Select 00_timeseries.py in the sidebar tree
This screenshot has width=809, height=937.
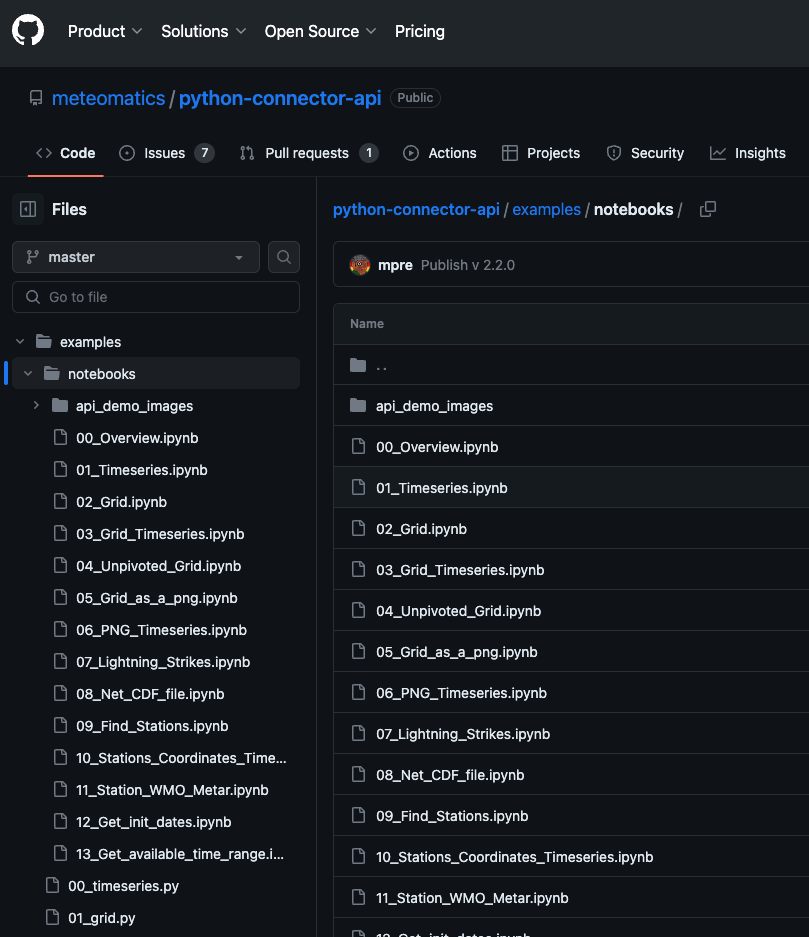tap(123, 886)
